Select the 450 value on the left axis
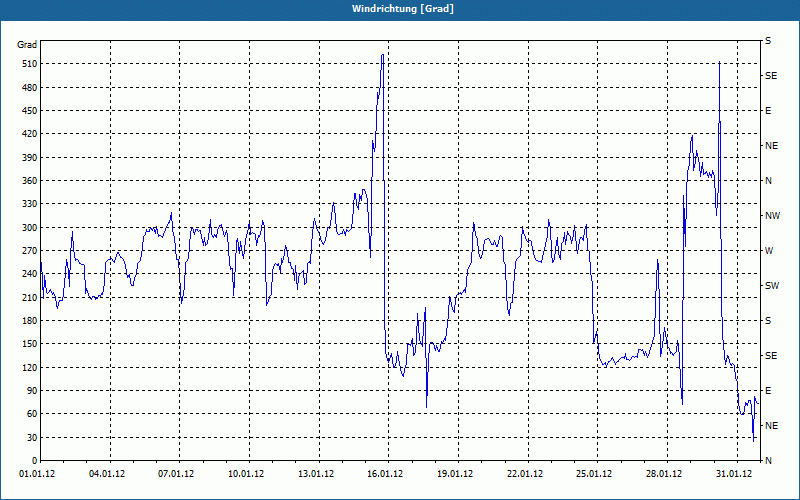The image size is (800, 500). [30, 111]
